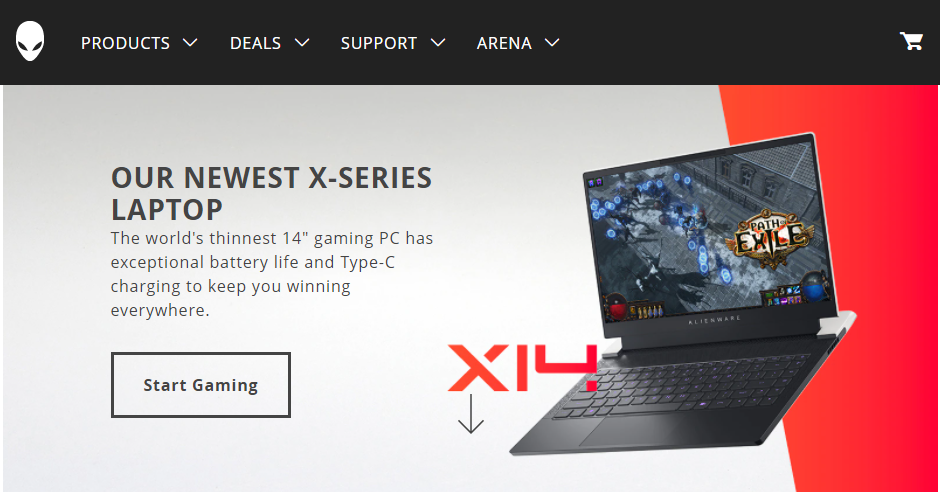Click the downward arrow below X14
The image size is (940, 492).
coord(471,413)
